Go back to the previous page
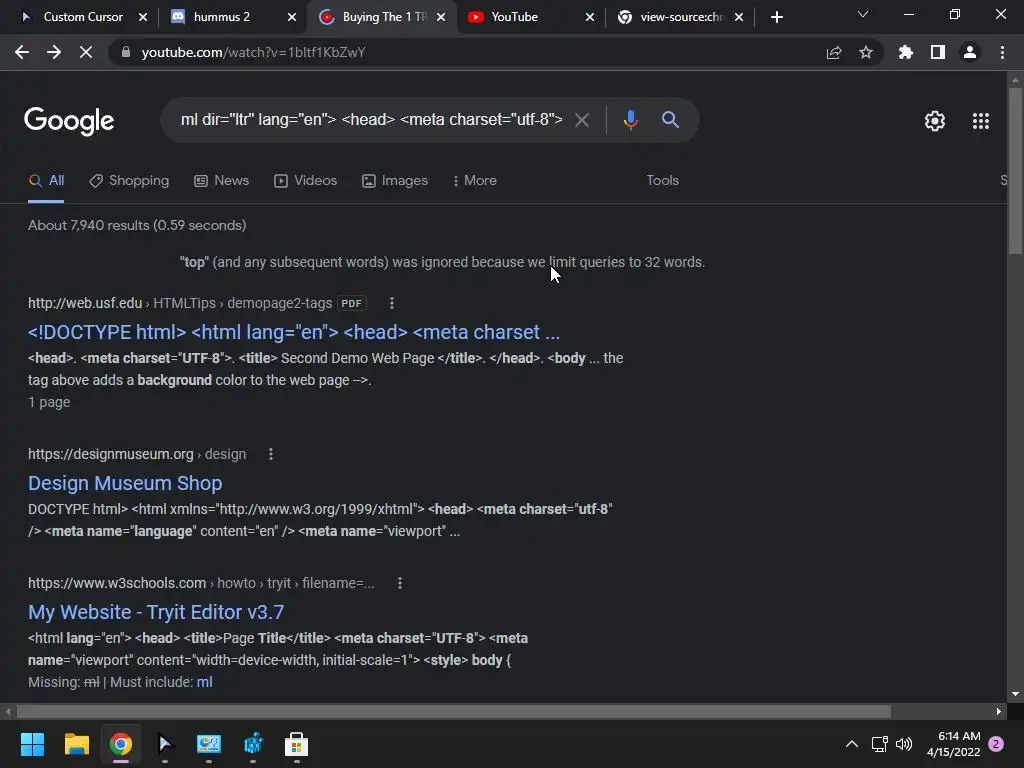 click(x=22, y=52)
